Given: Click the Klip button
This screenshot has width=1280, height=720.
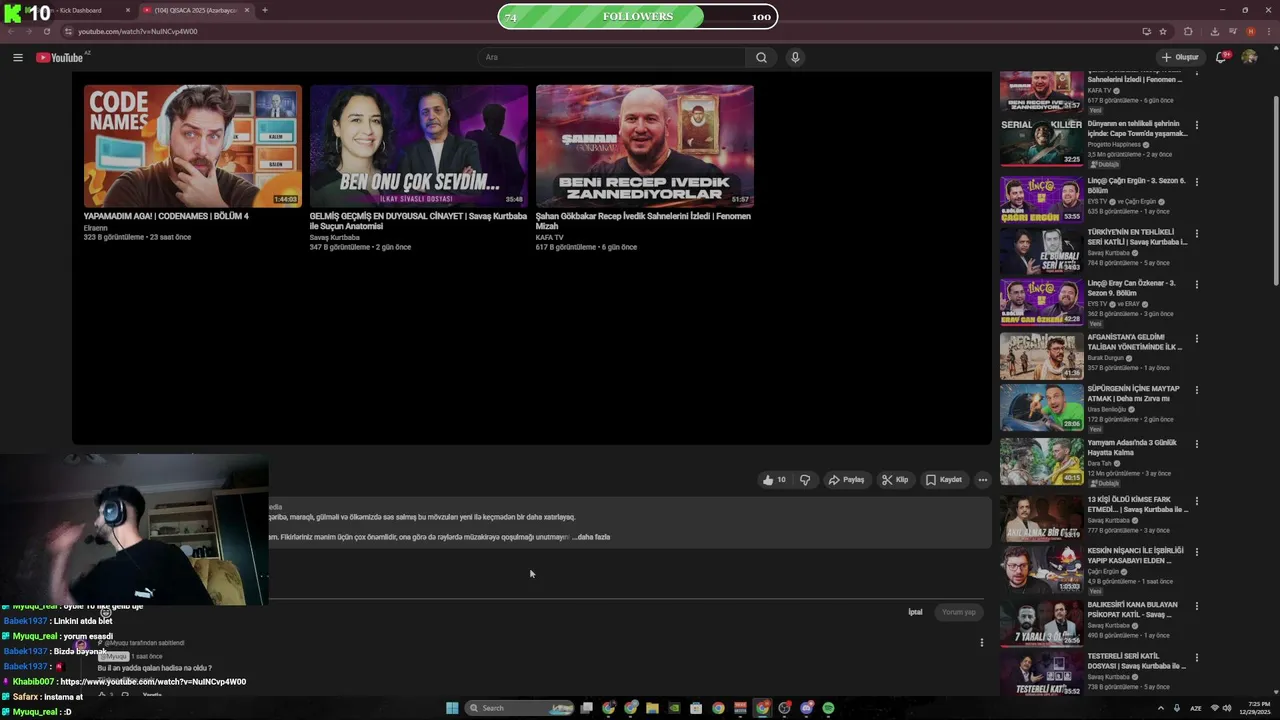Looking at the screenshot, I should tap(895, 480).
